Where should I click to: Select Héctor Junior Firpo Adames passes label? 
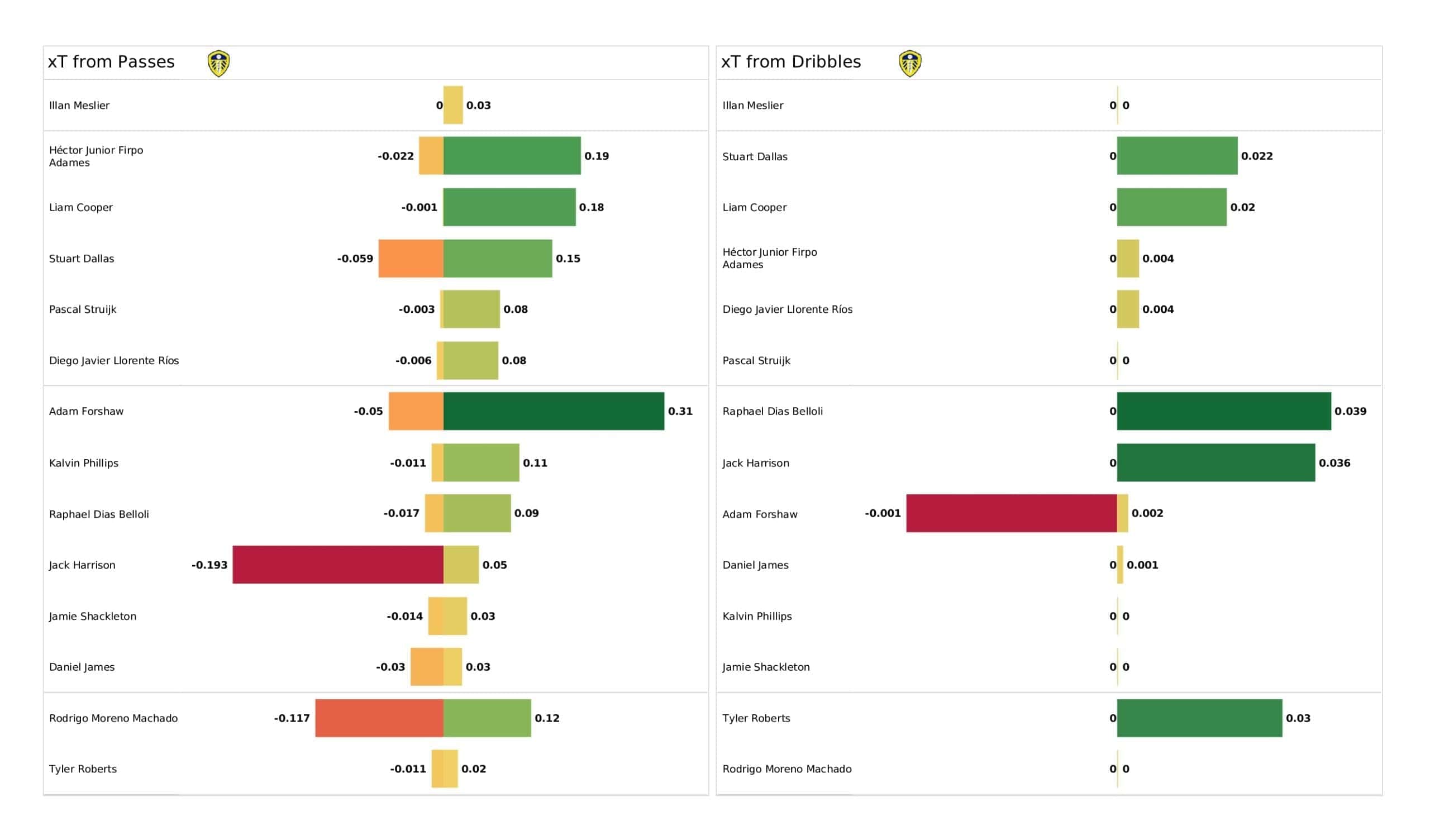click(x=96, y=156)
